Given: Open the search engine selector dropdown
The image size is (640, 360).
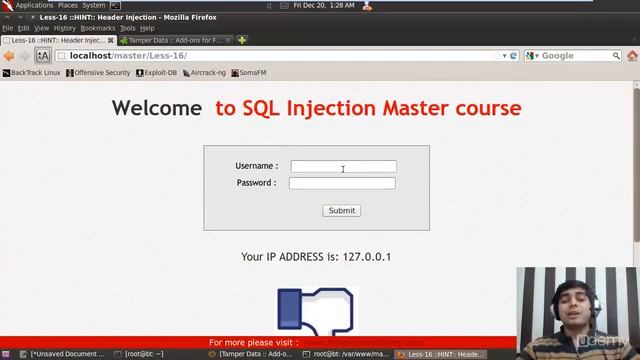Looking at the screenshot, I should [x=533, y=56].
